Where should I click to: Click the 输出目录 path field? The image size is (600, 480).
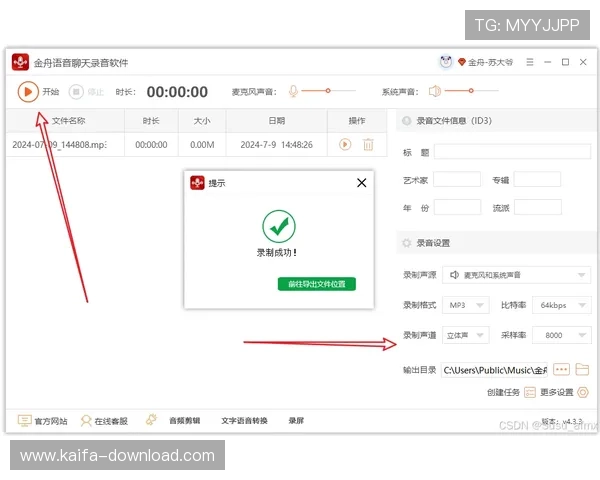494,370
